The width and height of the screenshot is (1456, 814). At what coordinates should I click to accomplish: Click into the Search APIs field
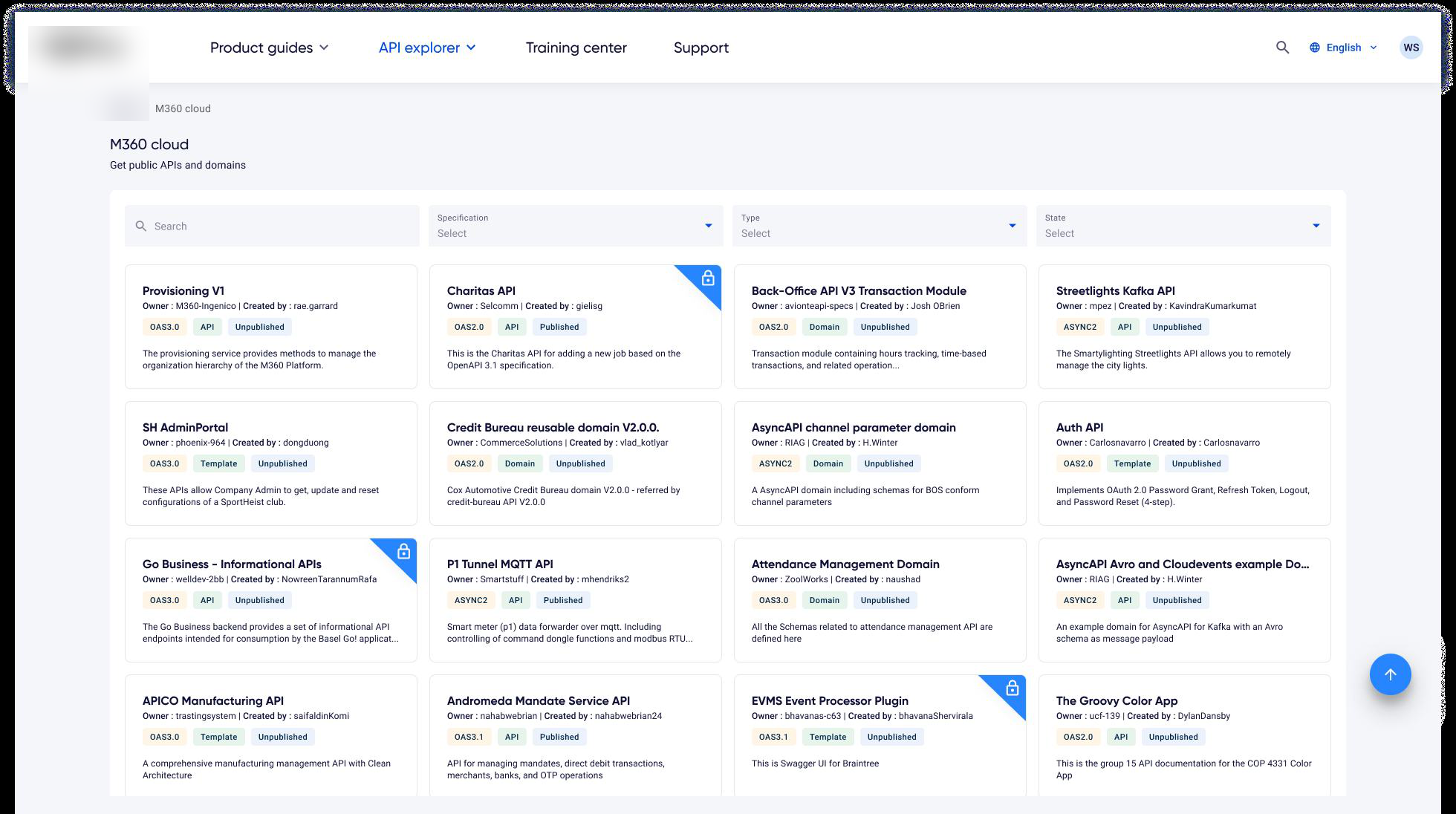point(272,226)
